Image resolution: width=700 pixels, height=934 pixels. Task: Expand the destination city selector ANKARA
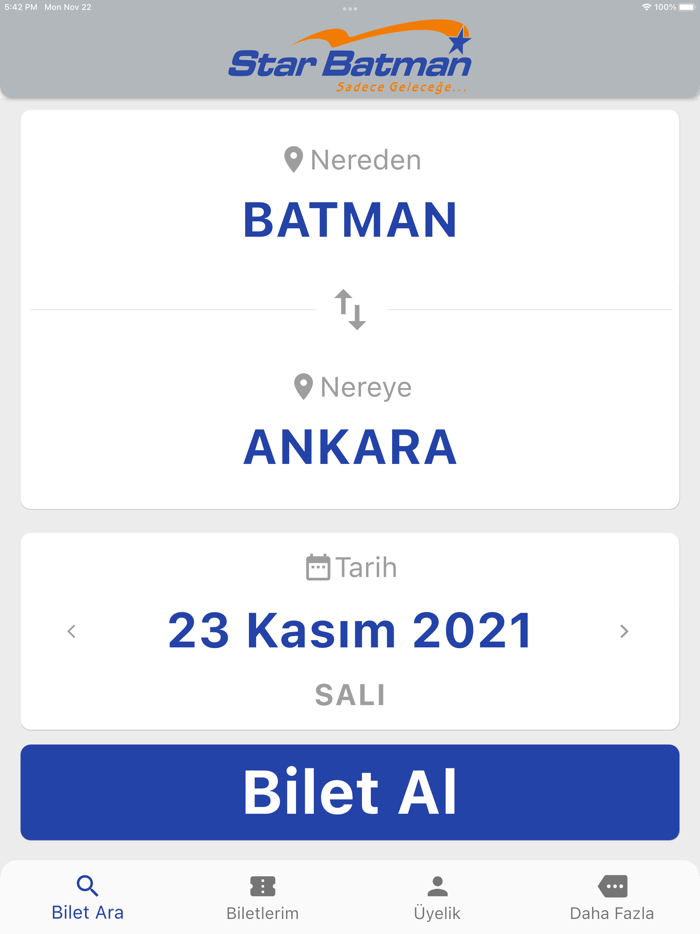point(350,447)
